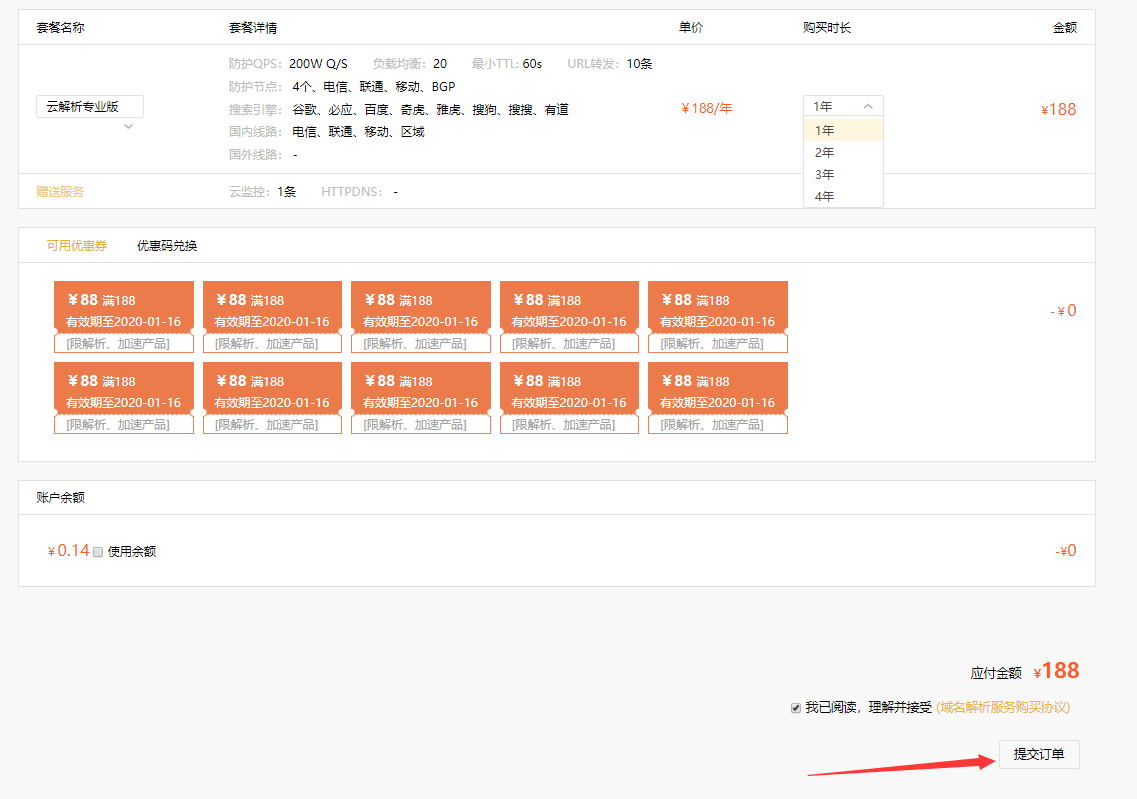Click the chevron below 云解析专业版 package box

[128, 127]
